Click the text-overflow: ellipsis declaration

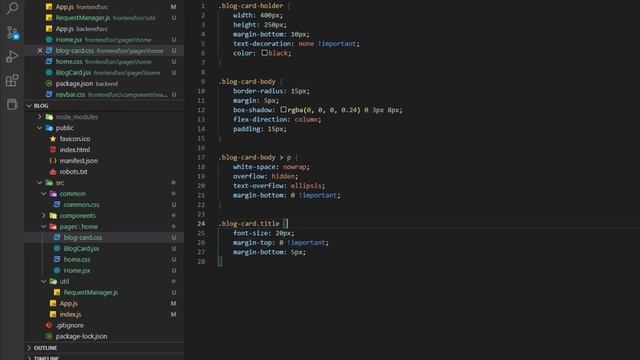point(279,186)
